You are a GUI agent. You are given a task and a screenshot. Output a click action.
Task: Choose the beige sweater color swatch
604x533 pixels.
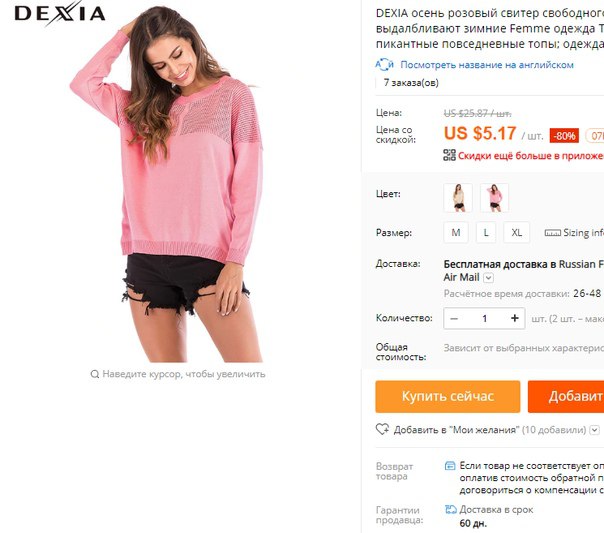(x=458, y=198)
